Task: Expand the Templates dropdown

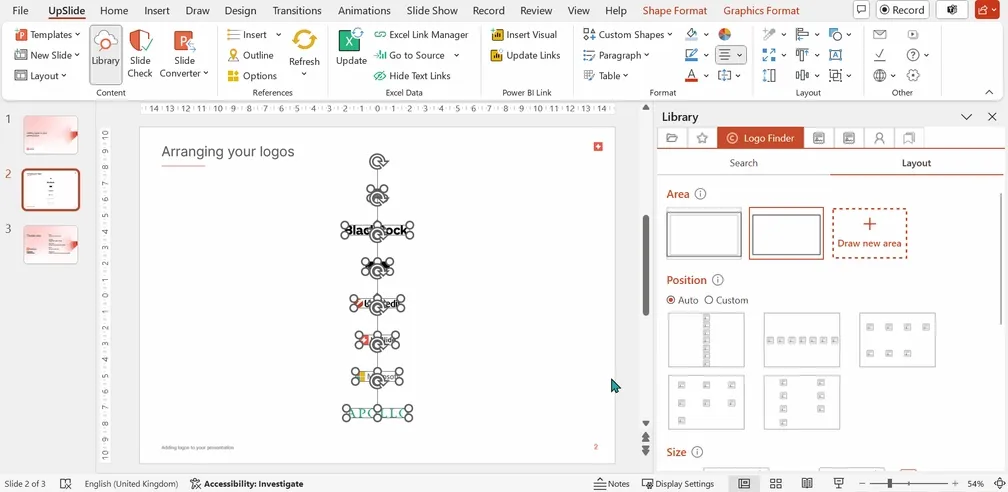Action: (48, 35)
